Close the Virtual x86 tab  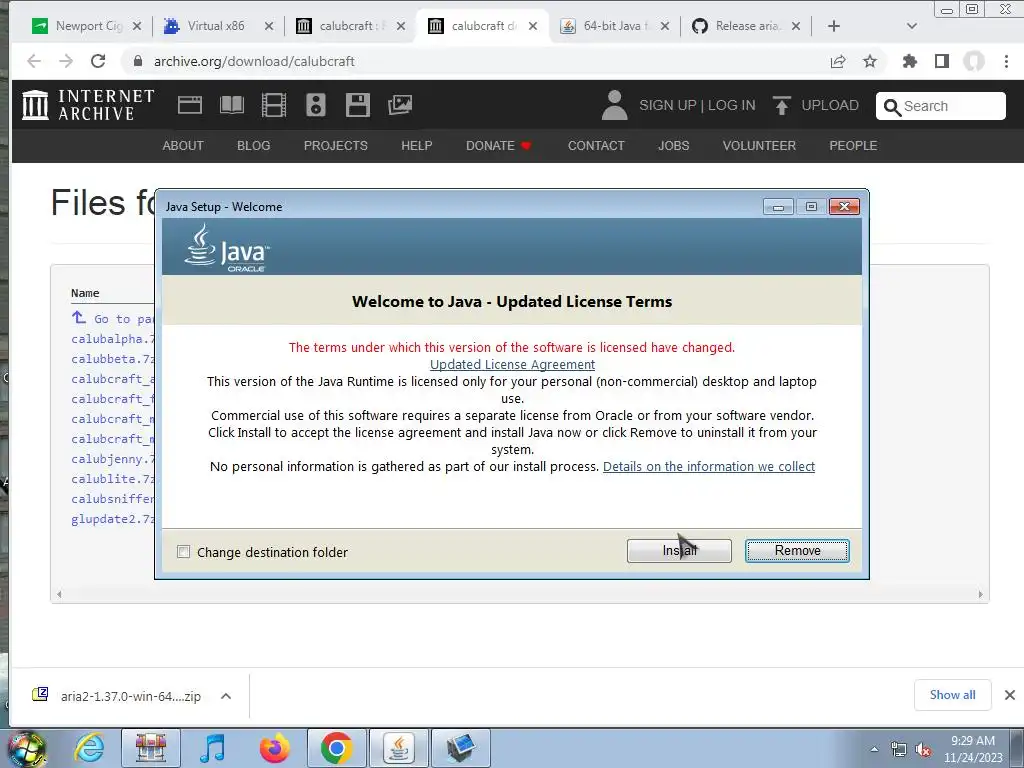pyautogui.click(x=269, y=26)
